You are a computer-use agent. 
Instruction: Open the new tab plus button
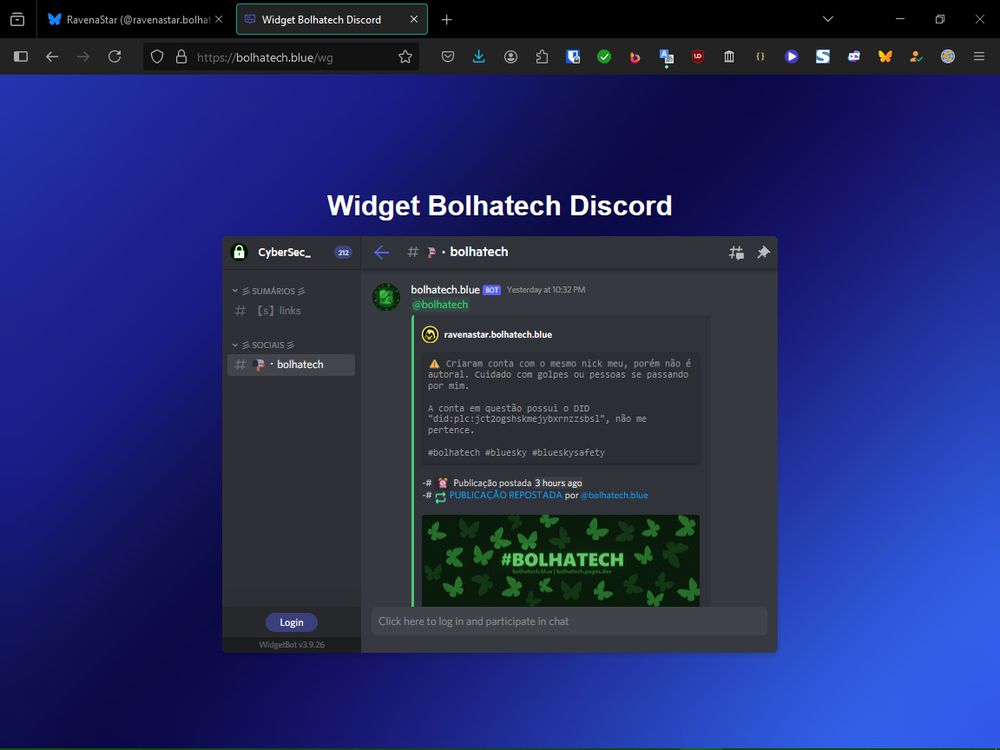click(447, 20)
